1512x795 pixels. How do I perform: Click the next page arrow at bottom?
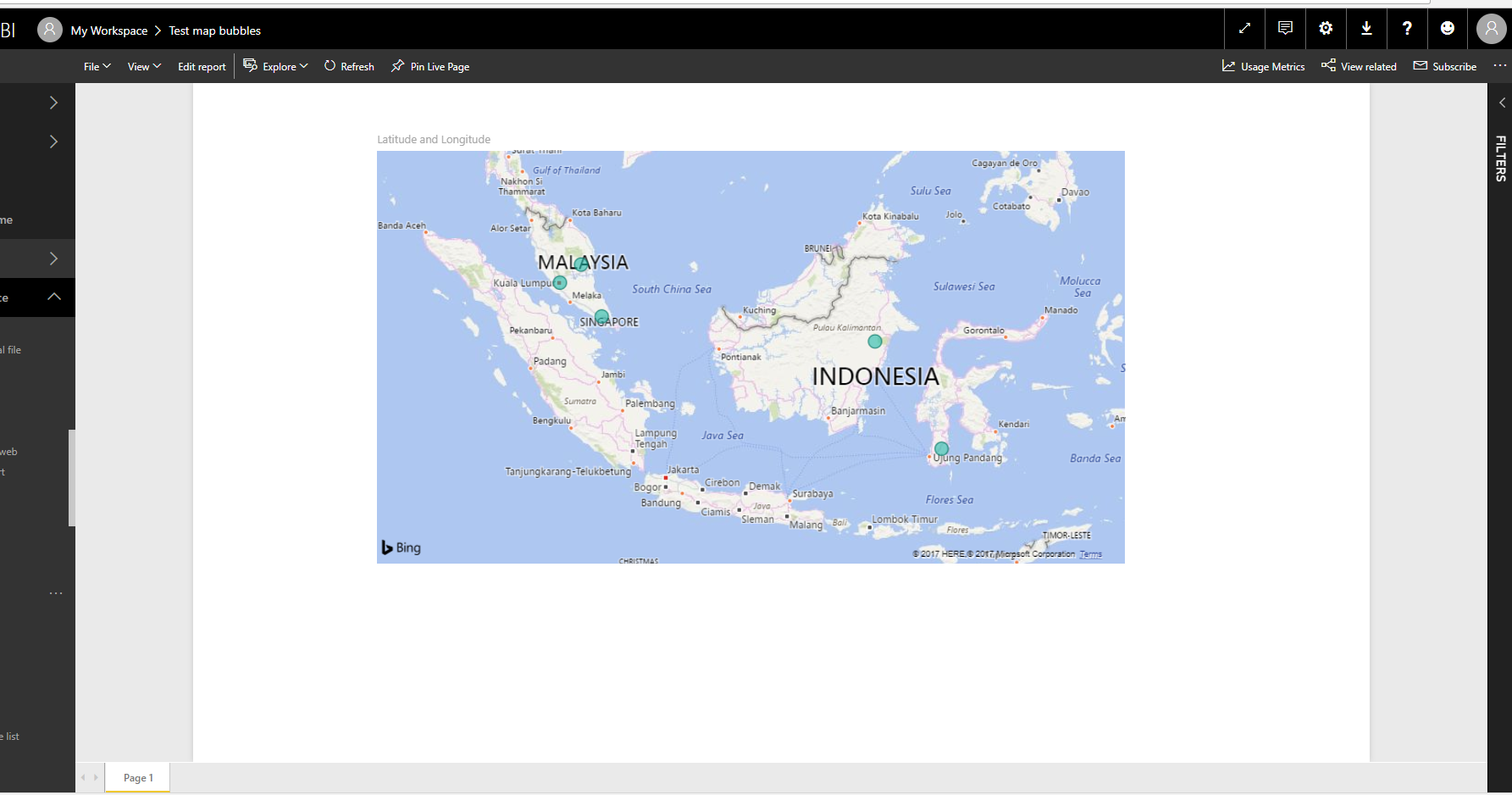pyautogui.click(x=96, y=777)
